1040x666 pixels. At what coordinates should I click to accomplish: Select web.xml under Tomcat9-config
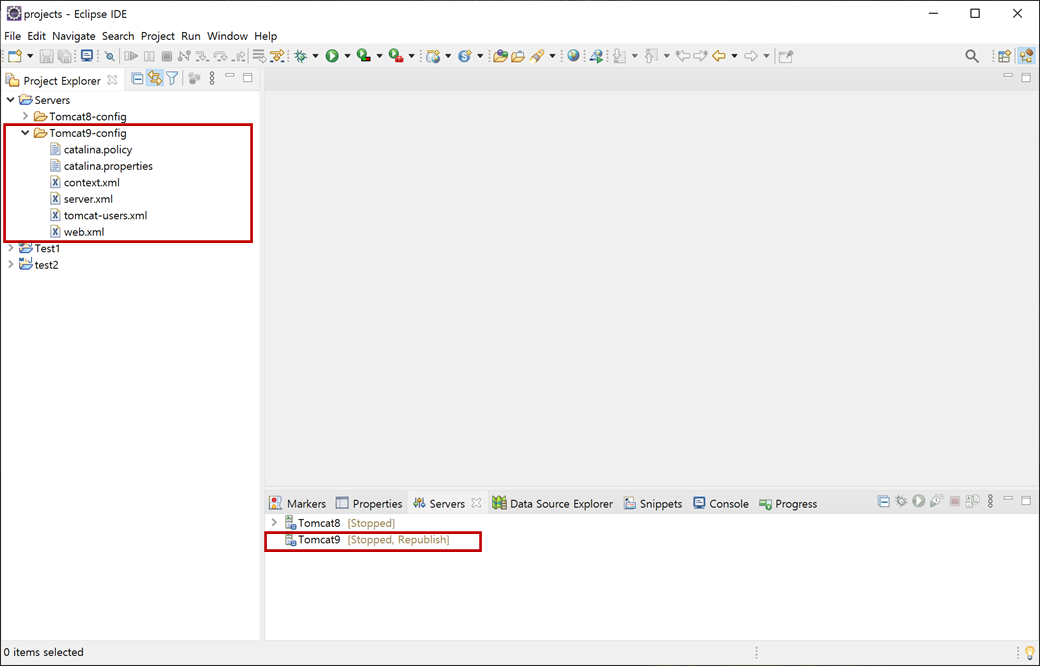click(78, 232)
